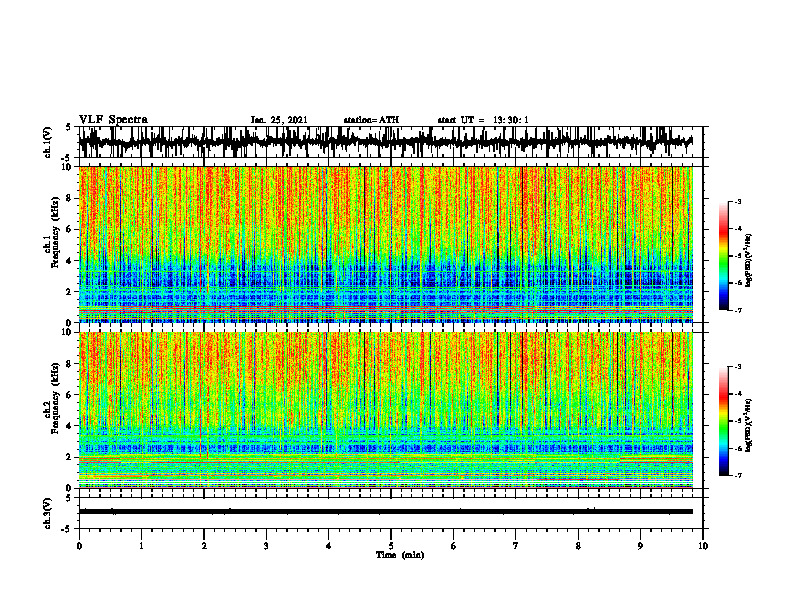Click the time-axis tick label "1"
Viewport: 792px width, 612px height.
coord(141,546)
